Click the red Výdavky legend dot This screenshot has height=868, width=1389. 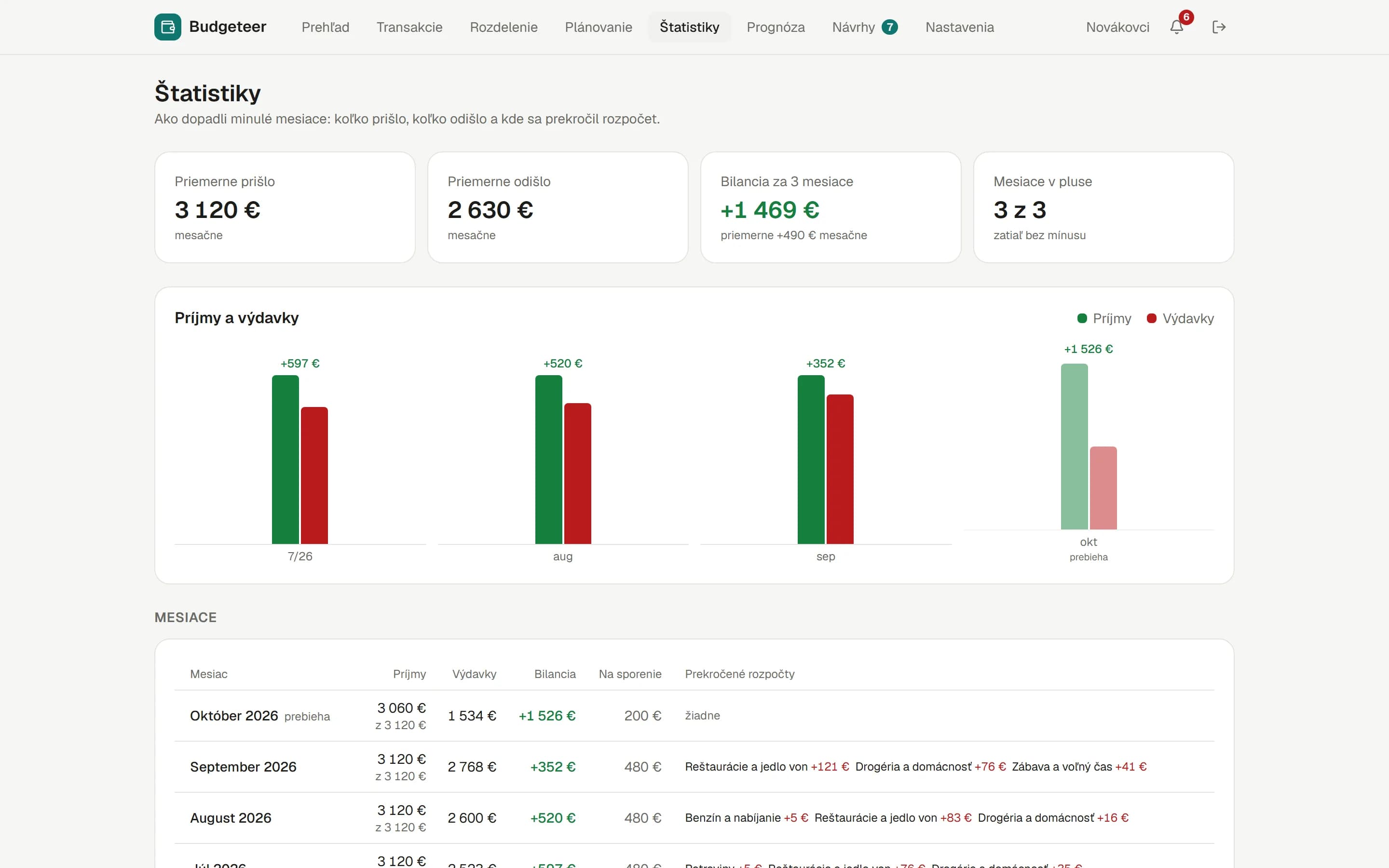pos(1151,318)
